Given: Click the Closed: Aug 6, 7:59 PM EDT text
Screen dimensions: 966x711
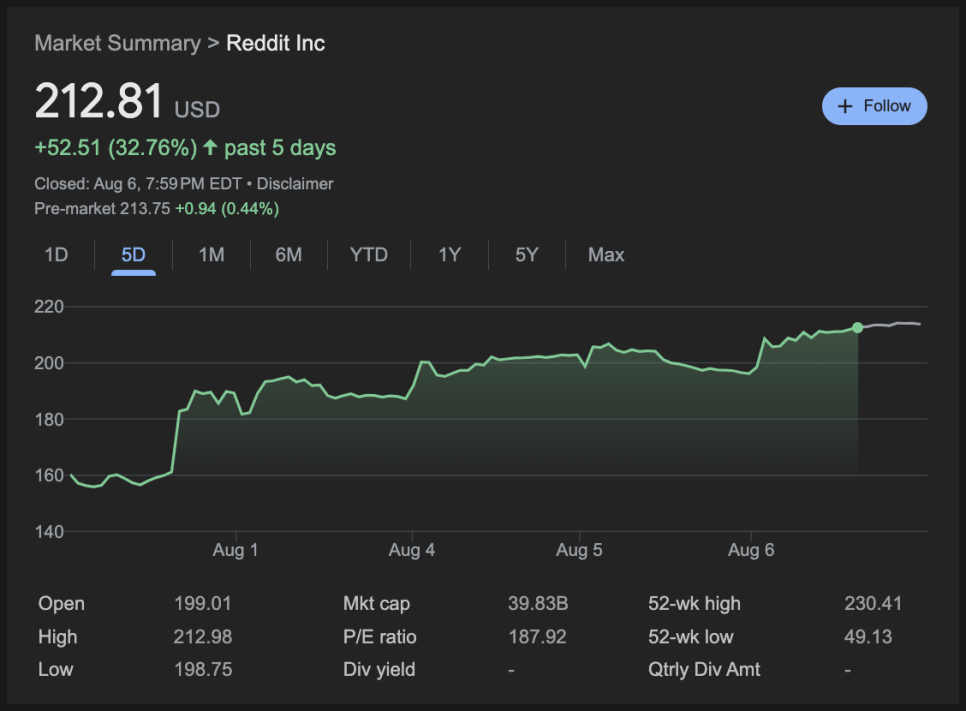Looking at the screenshot, I should pos(138,184).
